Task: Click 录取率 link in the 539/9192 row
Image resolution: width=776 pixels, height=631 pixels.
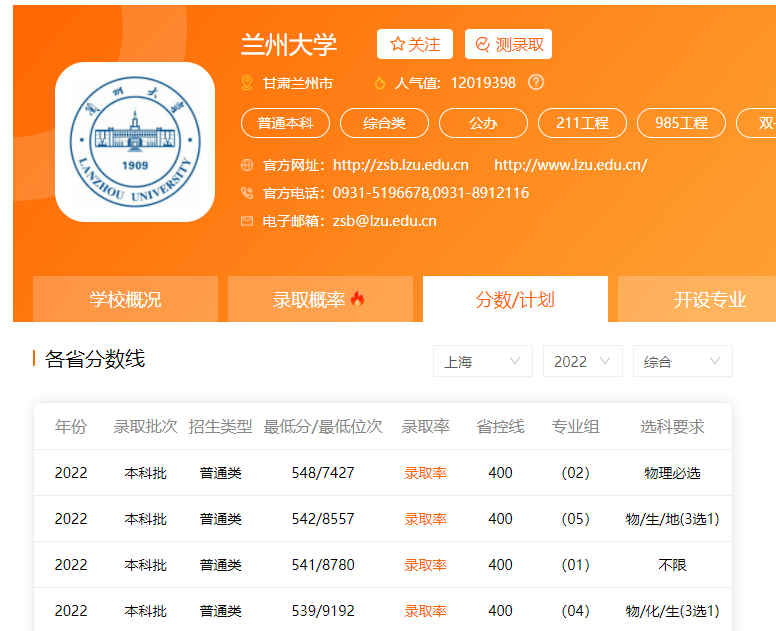Action: [x=425, y=611]
